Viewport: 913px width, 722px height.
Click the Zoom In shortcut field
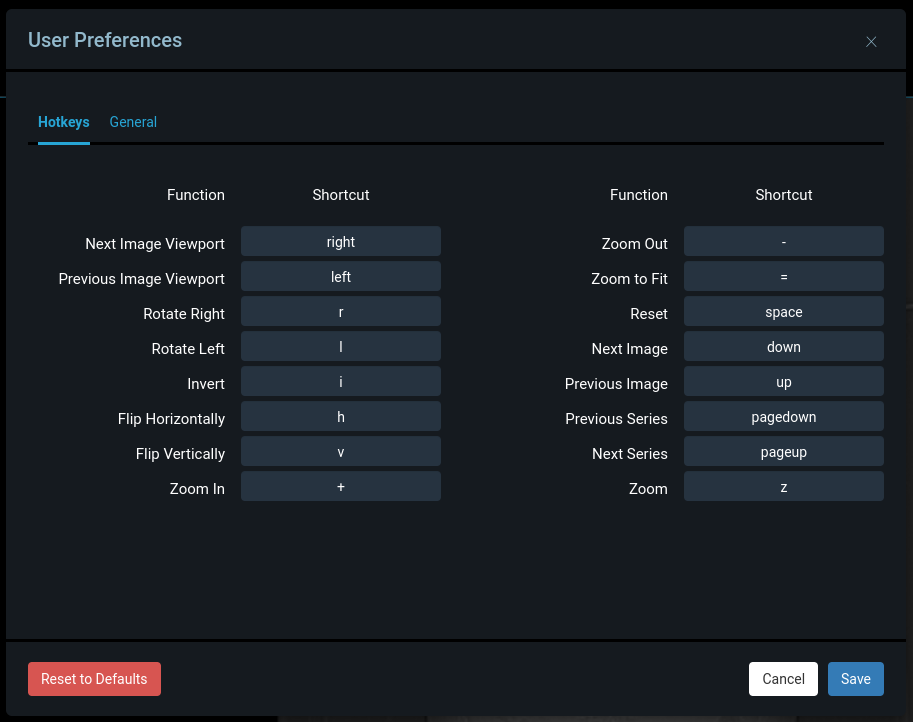(x=340, y=486)
